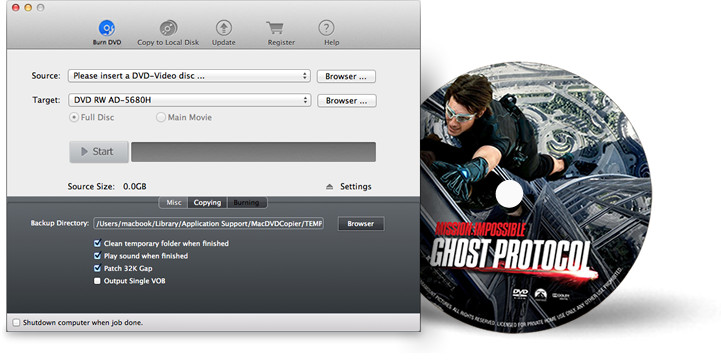Screen dimensions: 721x361
Task: Toggle Play sound when finished checkbox
Action: pos(97,255)
